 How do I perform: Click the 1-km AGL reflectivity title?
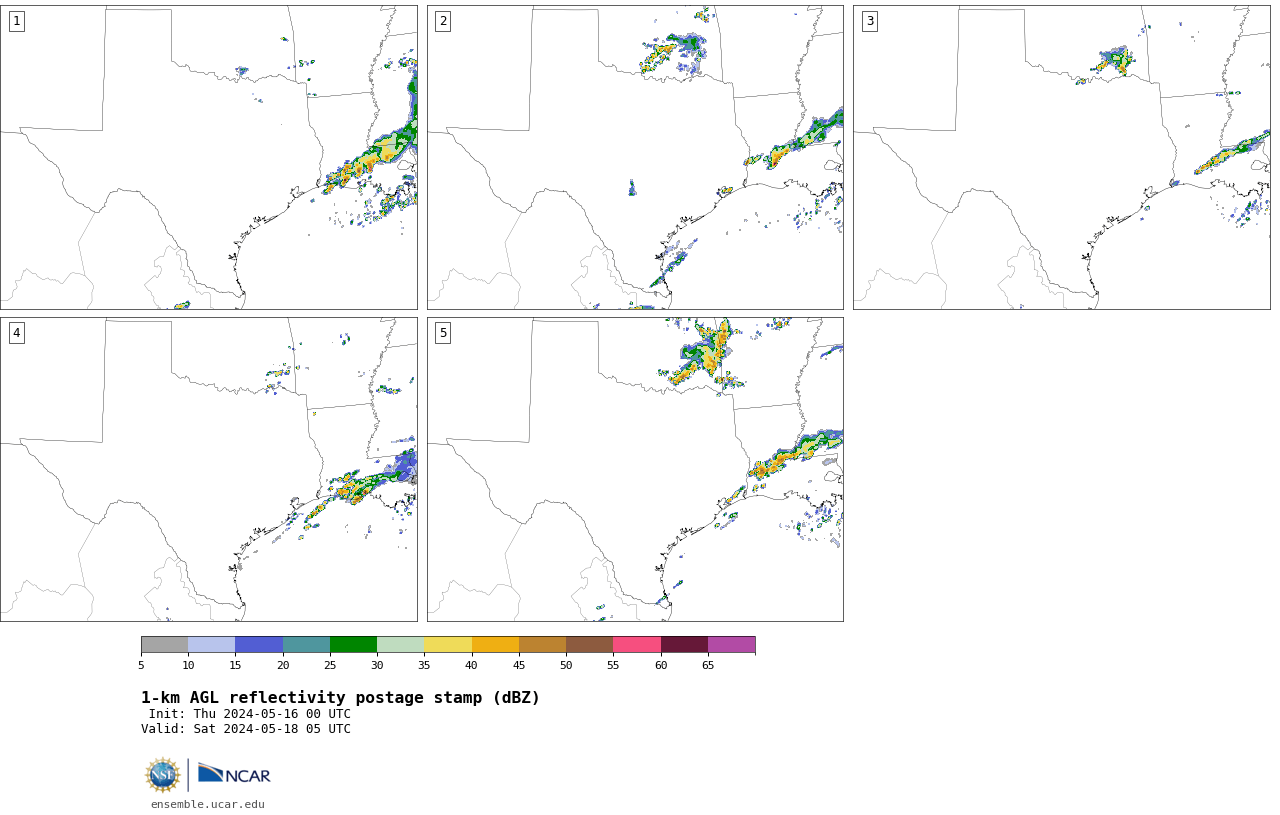[x=340, y=698]
